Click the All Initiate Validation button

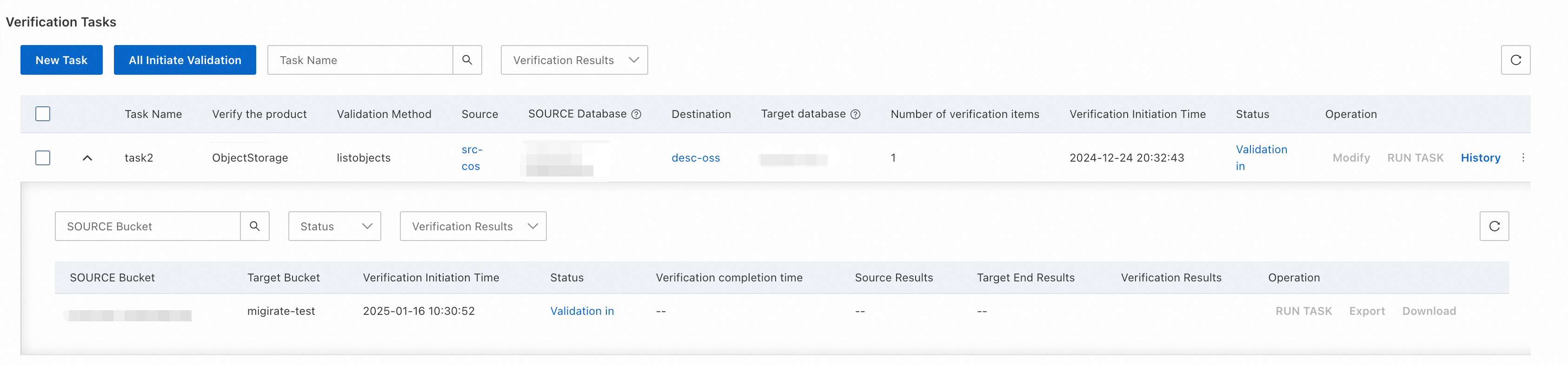point(185,59)
